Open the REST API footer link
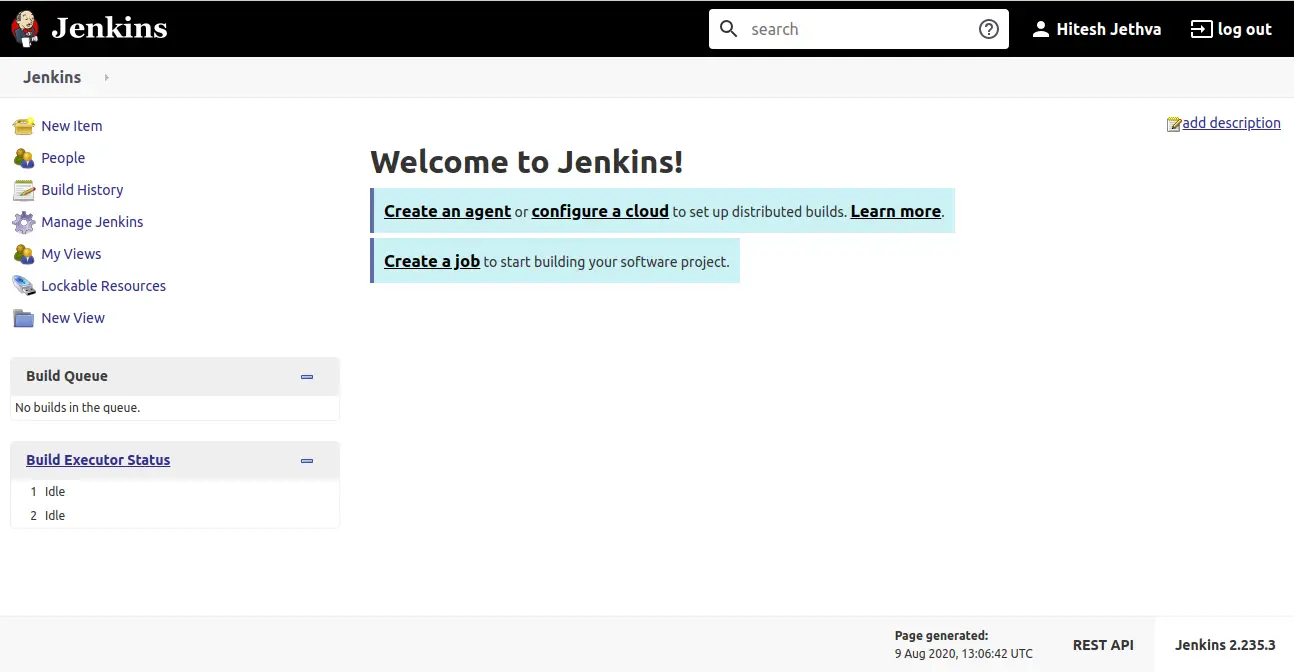The image size is (1294, 672). [x=1103, y=645]
